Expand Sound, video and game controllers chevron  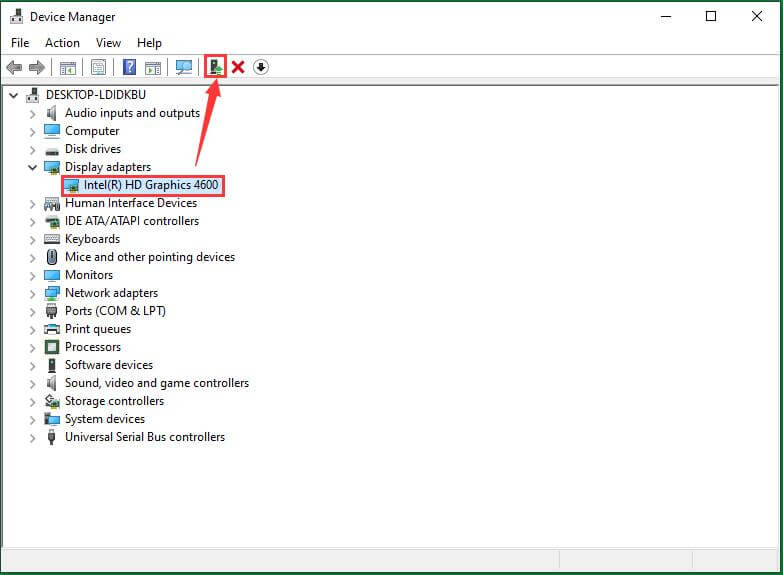coord(32,384)
